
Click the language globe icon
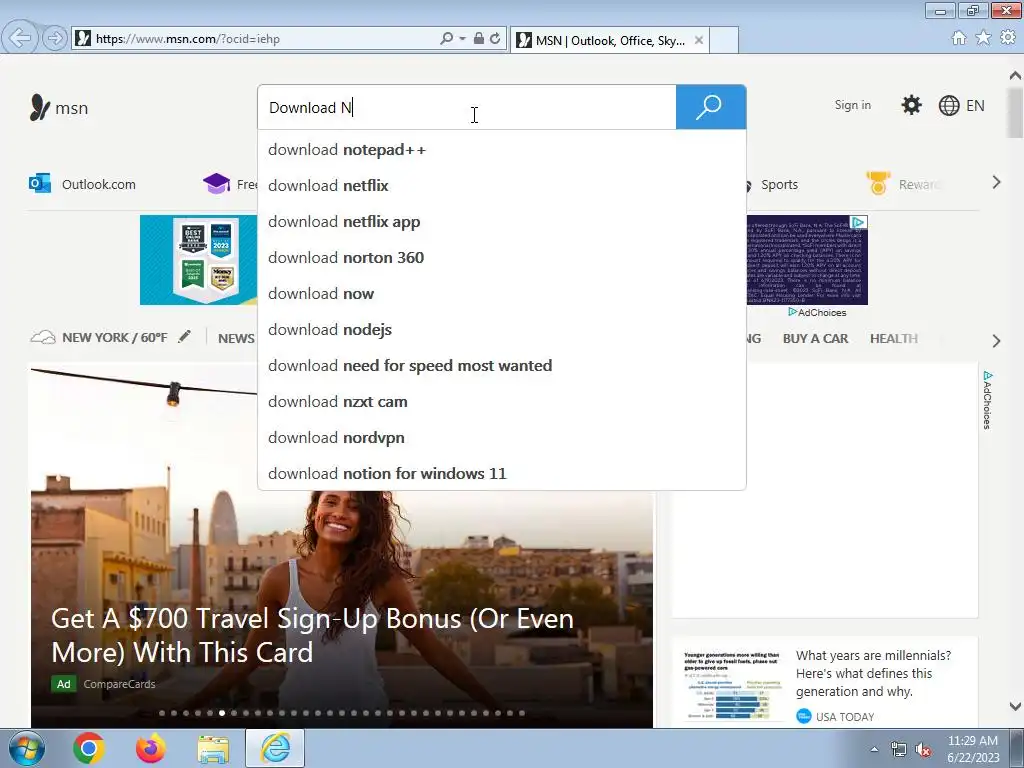[x=948, y=105]
